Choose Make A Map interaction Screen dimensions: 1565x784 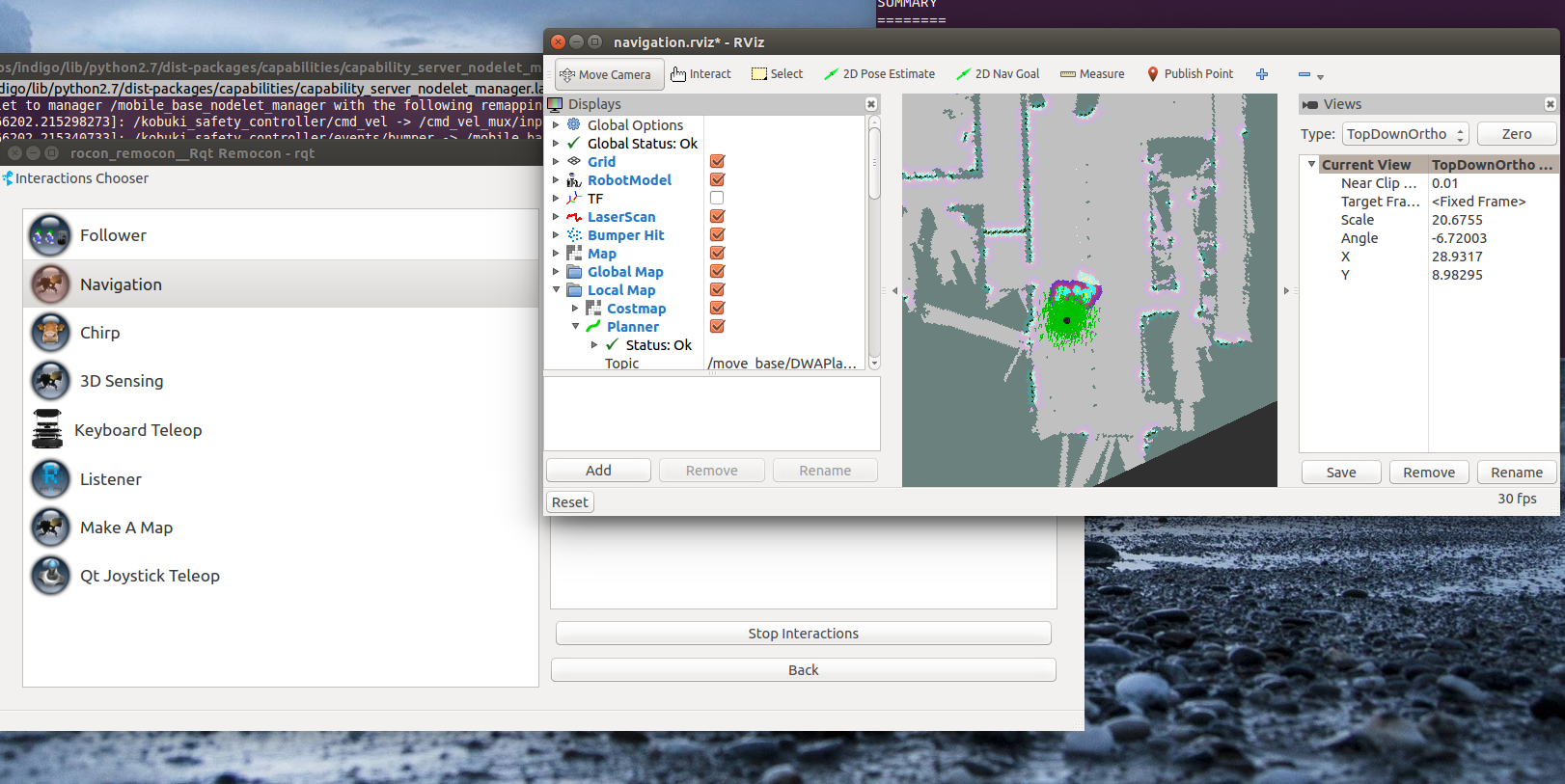(x=126, y=527)
